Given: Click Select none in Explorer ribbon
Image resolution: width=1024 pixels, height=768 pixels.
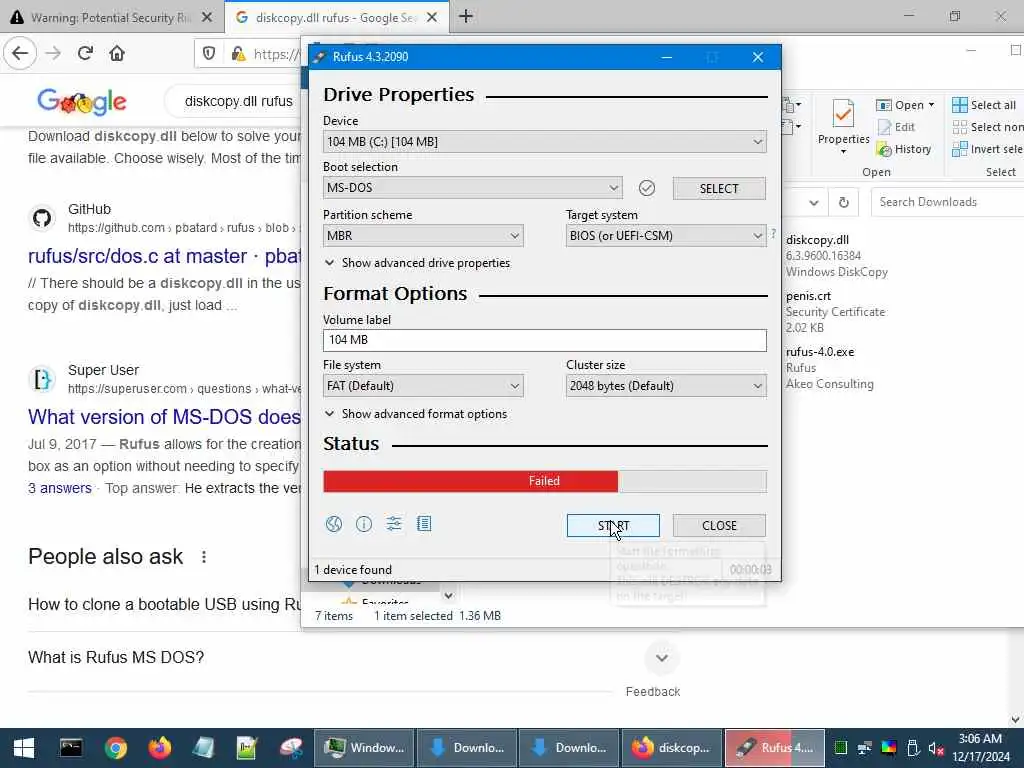Looking at the screenshot, I should pyautogui.click(x=987, y=127).
